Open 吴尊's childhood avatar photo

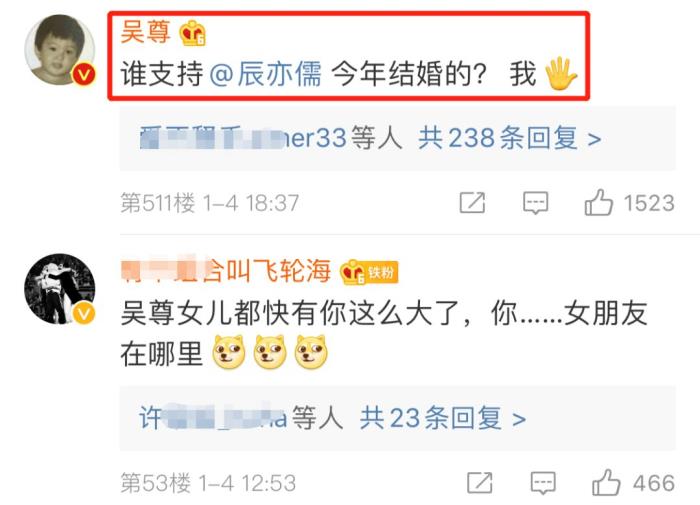[59, 49]
